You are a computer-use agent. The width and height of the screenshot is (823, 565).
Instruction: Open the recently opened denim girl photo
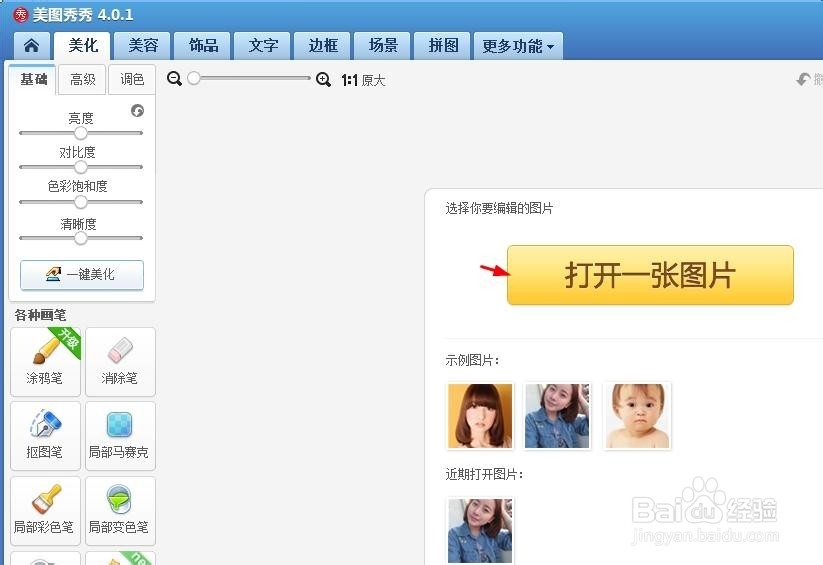coord(480,531)
